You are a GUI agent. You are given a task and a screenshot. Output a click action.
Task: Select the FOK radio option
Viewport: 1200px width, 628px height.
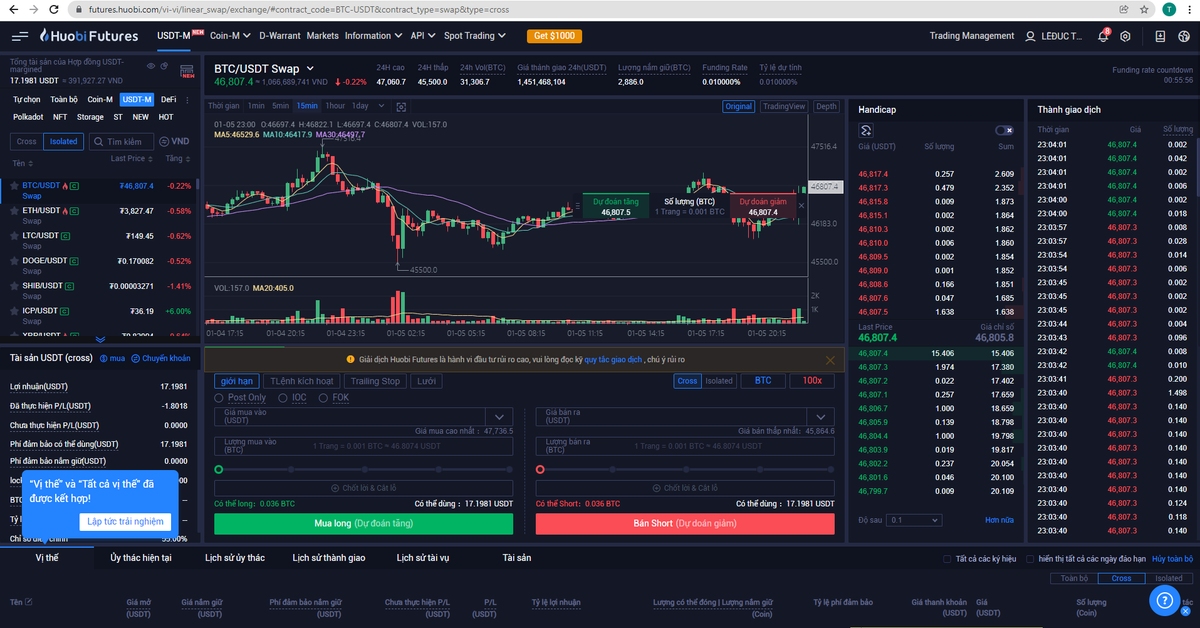(x=323, y=397)
